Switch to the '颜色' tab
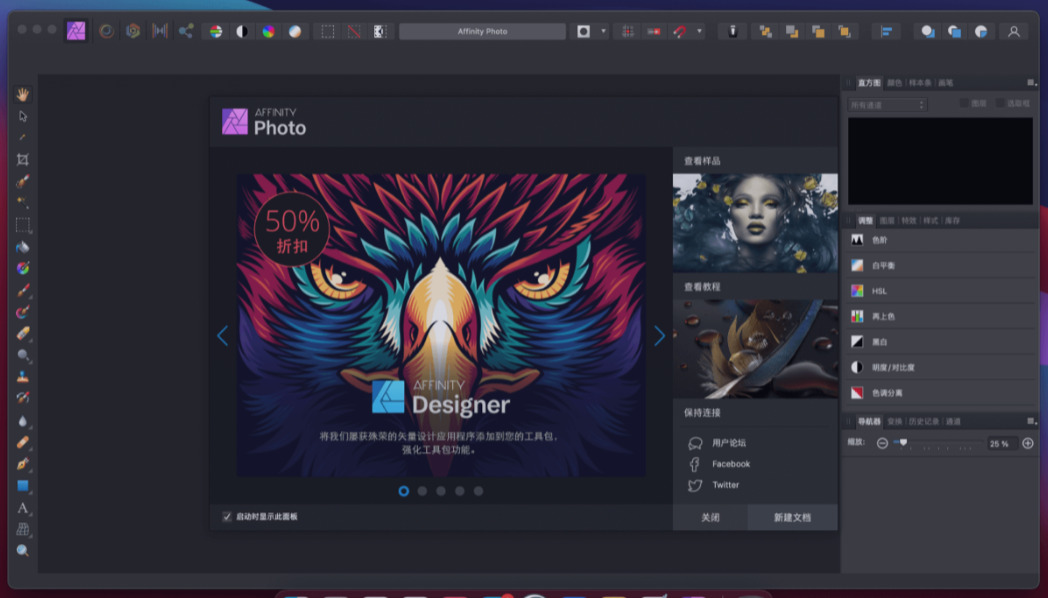The image size is (1048, 598). point(894,83)
